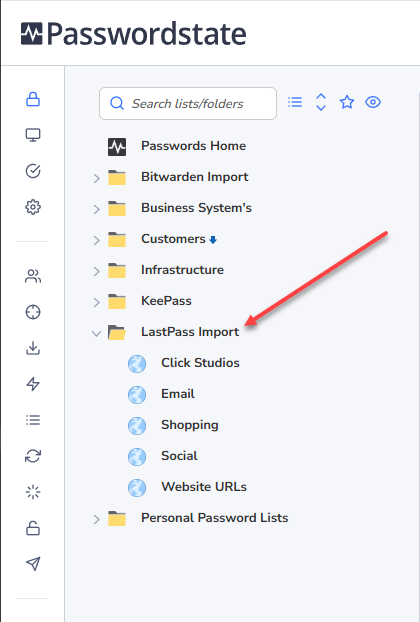Select the Customers folder

173,239
